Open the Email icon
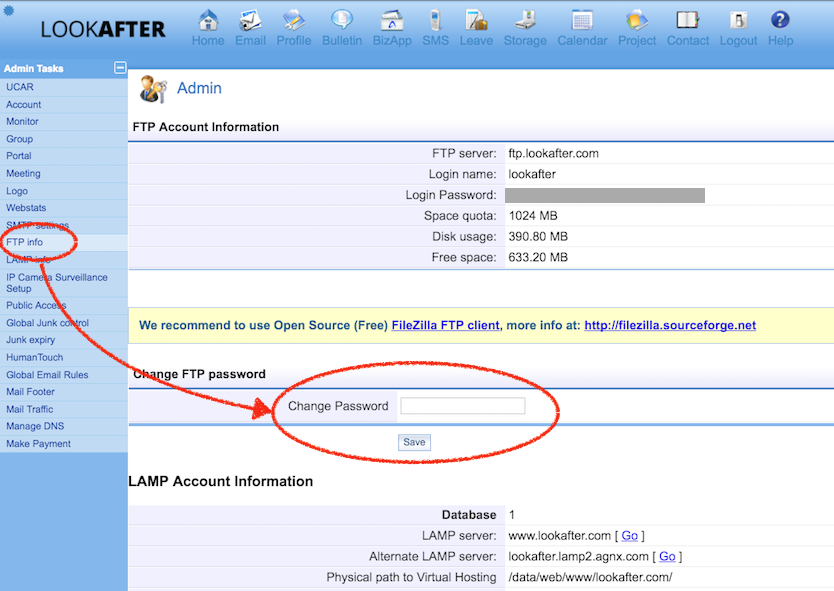Viewport: 834px width, 591px height. tap(250, 21)
